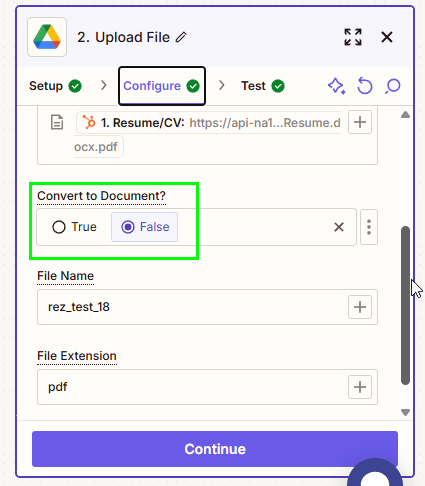
Task: Open the AI sparkle assistant icon
Action: point(336,86)
